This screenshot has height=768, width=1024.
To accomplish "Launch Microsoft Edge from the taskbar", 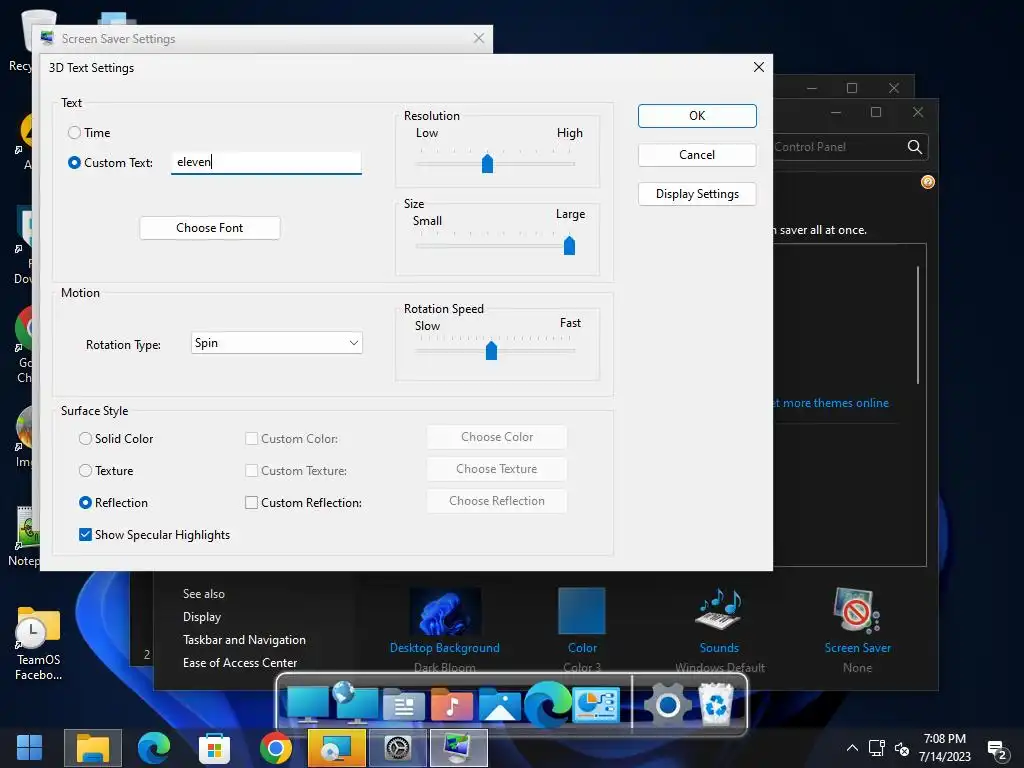I will (153, 748).
